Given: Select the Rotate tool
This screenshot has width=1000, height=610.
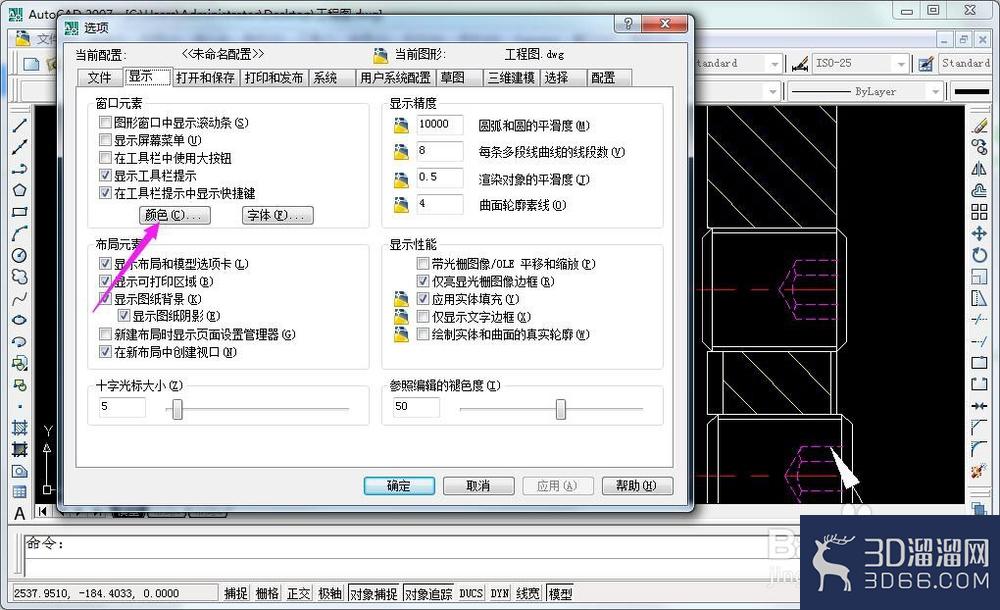Looking at the screenshot, I should click(979, 255).
